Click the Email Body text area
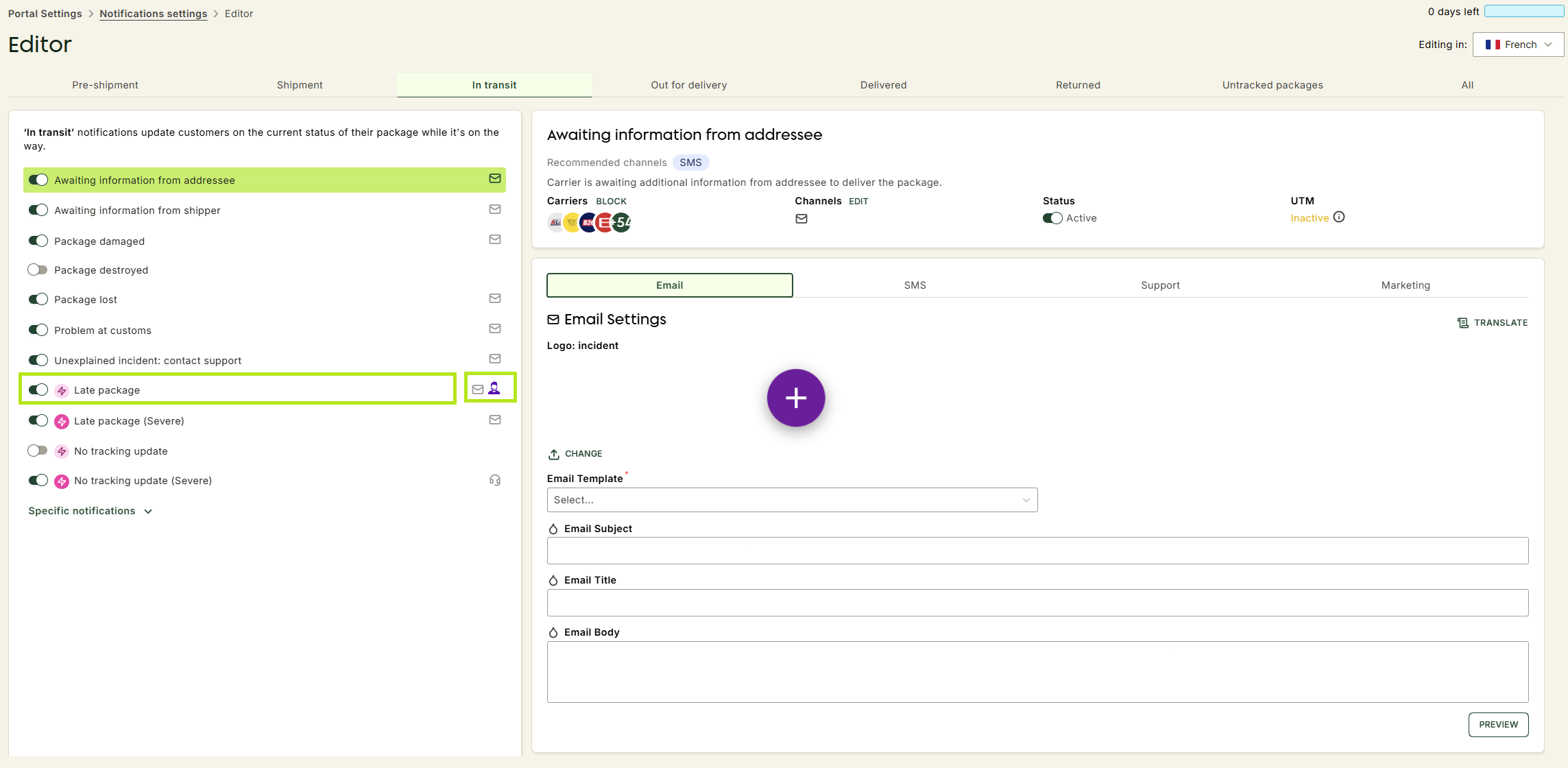The height and width of the screenshot is (768, 1568). [1037, 672]
